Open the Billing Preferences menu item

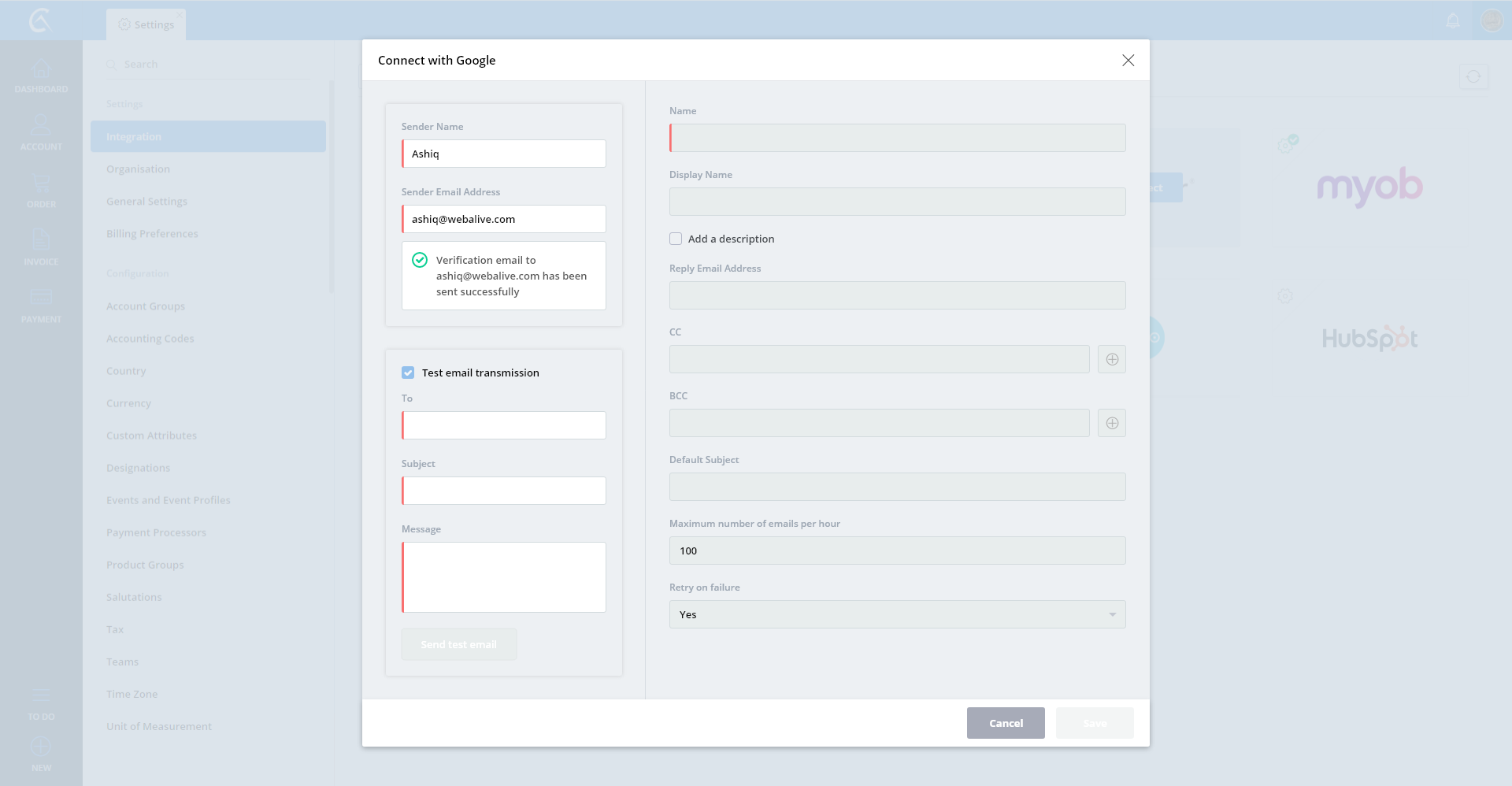pos(152,234)
